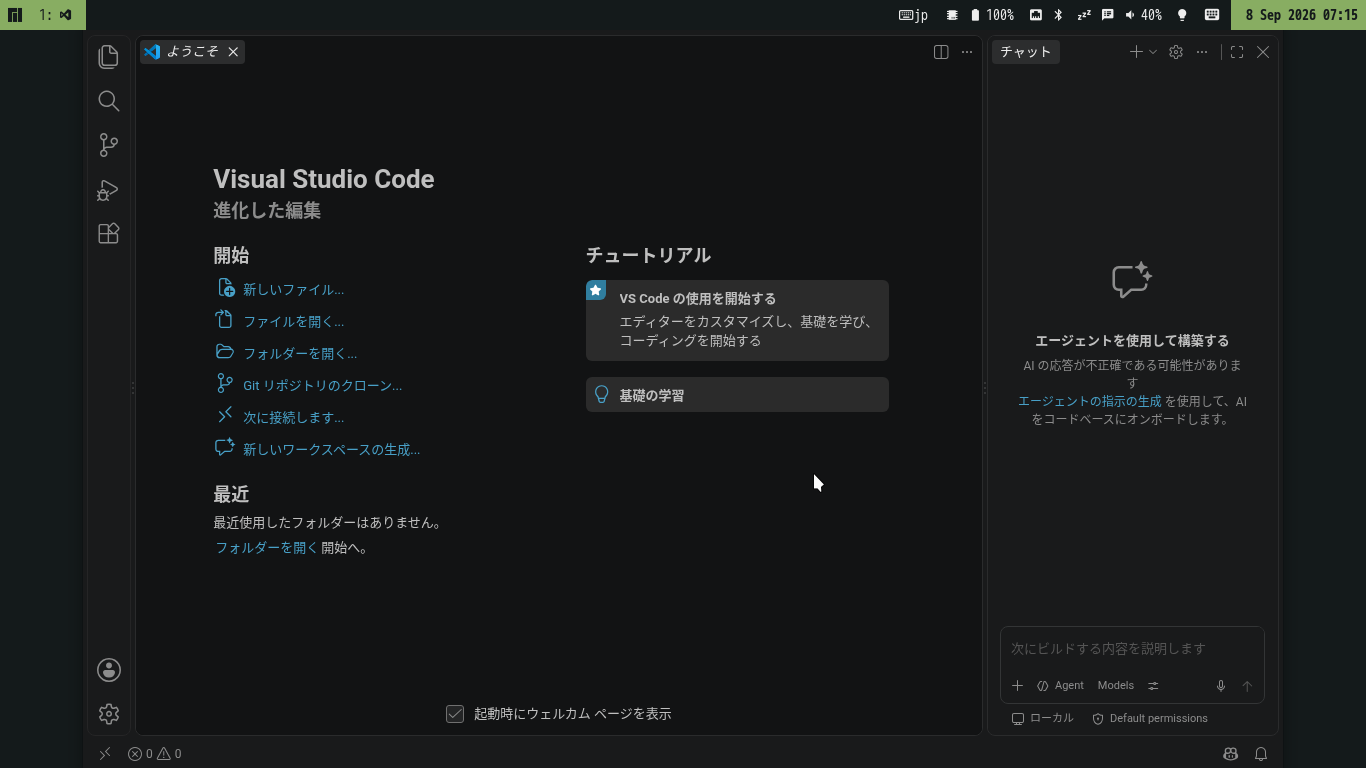Image resolution: width=1366 pixels, height=768 pixels.
Task: Click the Copilot status icon in status bar
Action: point(1231,754)
